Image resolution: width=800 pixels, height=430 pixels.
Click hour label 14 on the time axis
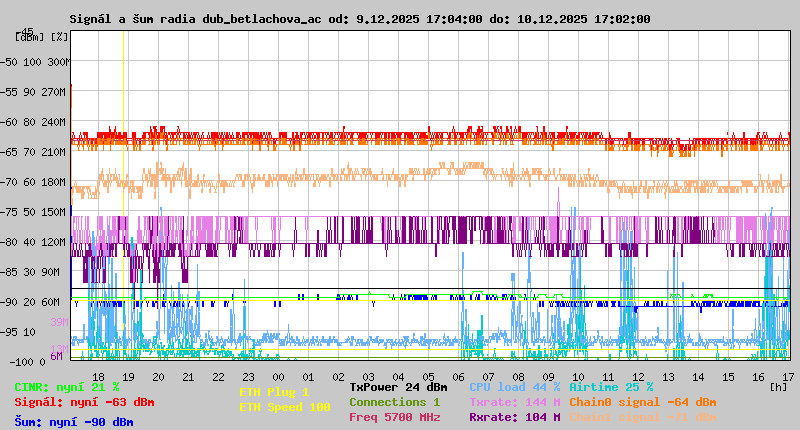(698, 377)
